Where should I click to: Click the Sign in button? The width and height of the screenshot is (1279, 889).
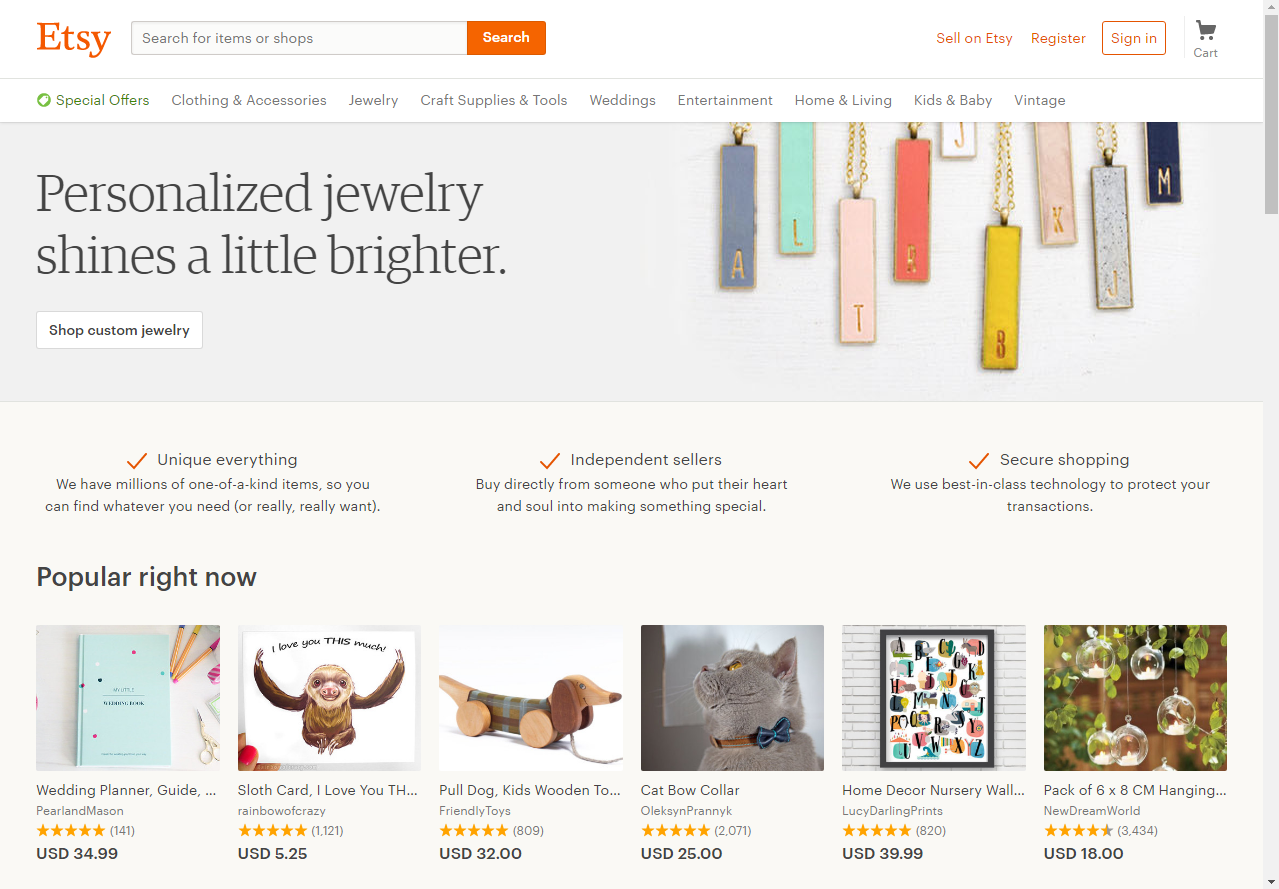click(x=1133, y=38)
